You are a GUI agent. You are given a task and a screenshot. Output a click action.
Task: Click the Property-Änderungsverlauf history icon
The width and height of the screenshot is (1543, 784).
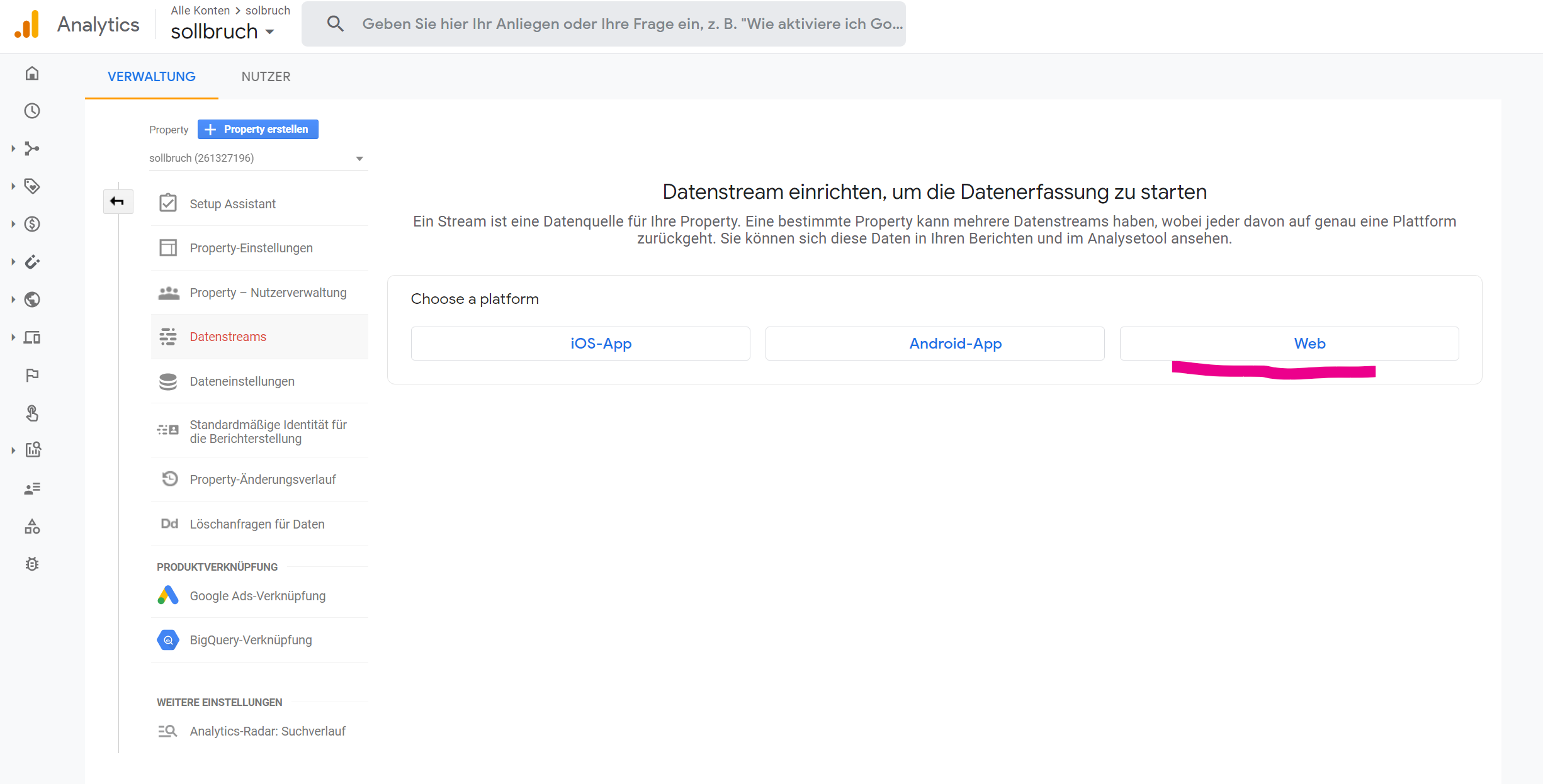click(169, 479)
